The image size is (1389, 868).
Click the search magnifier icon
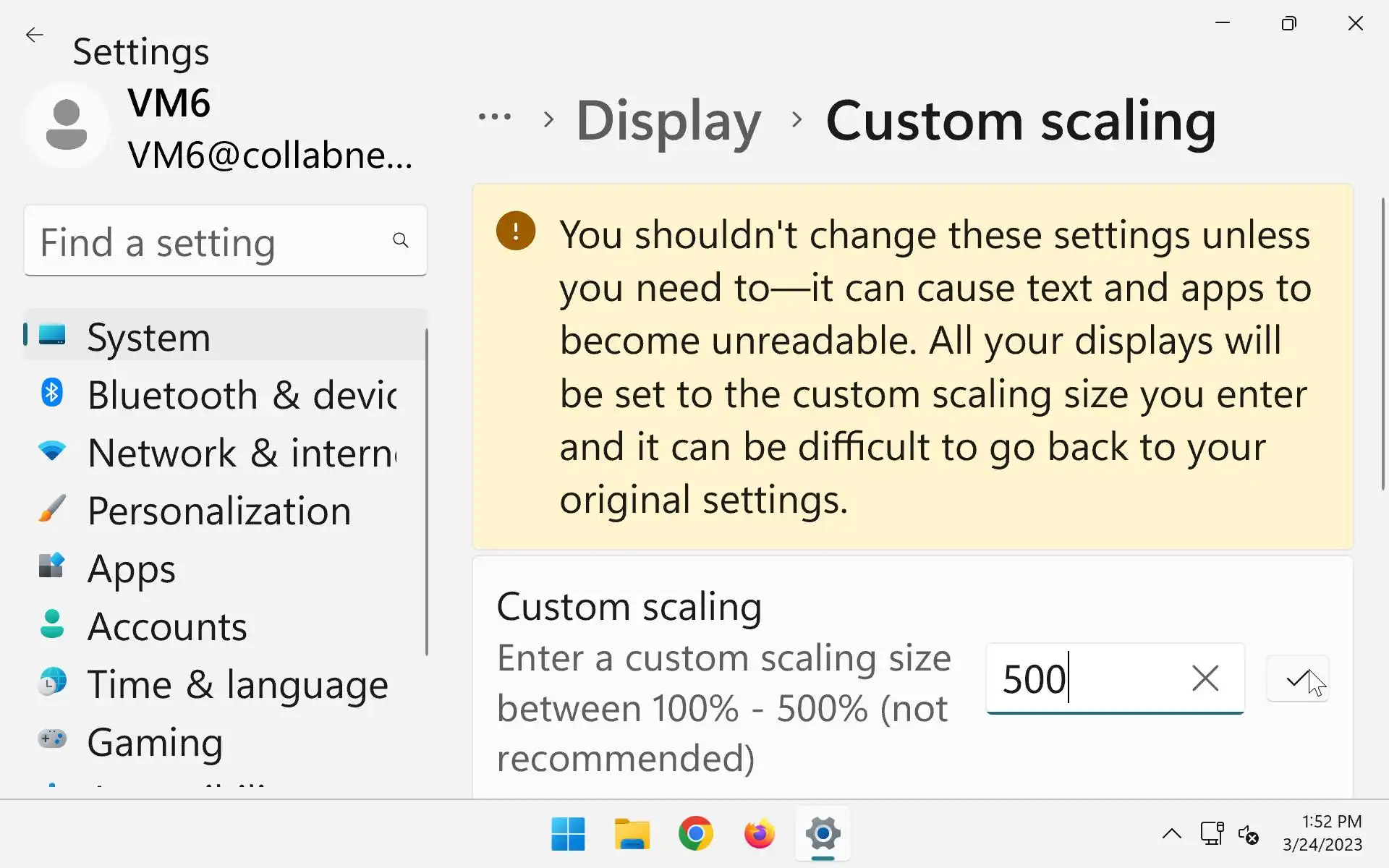pyautogui.click(x=400, y=240)
